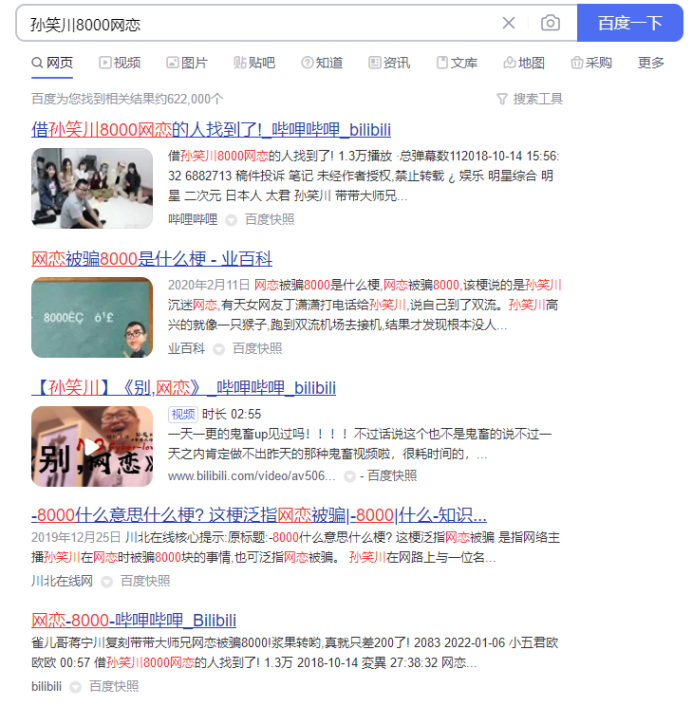Switch to the 图片 tab
Screen dimensions: 692x707
(187, 63)
